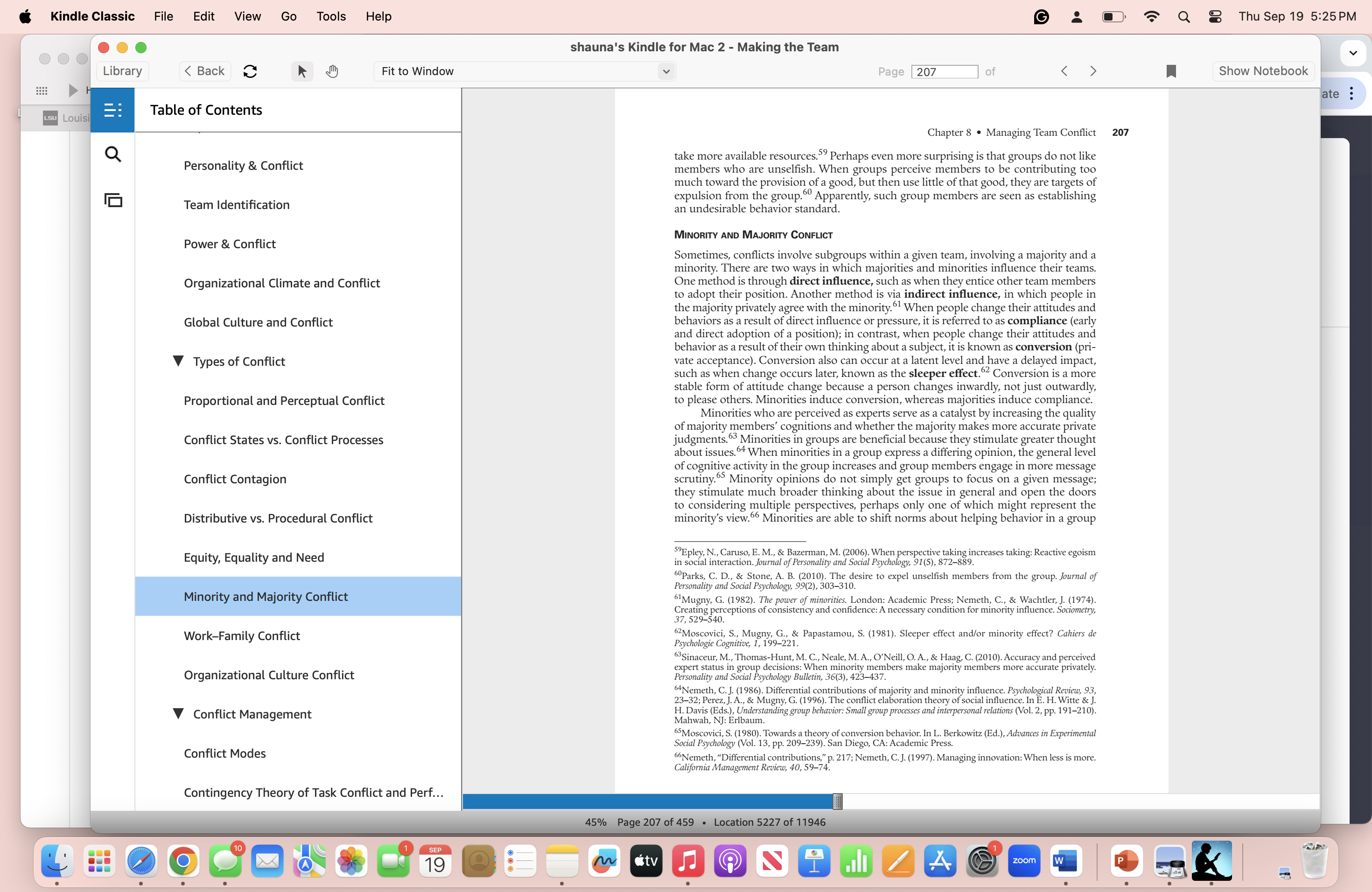
Task: Collapse the Conflict Management section
Action: (x=178, y=713)
